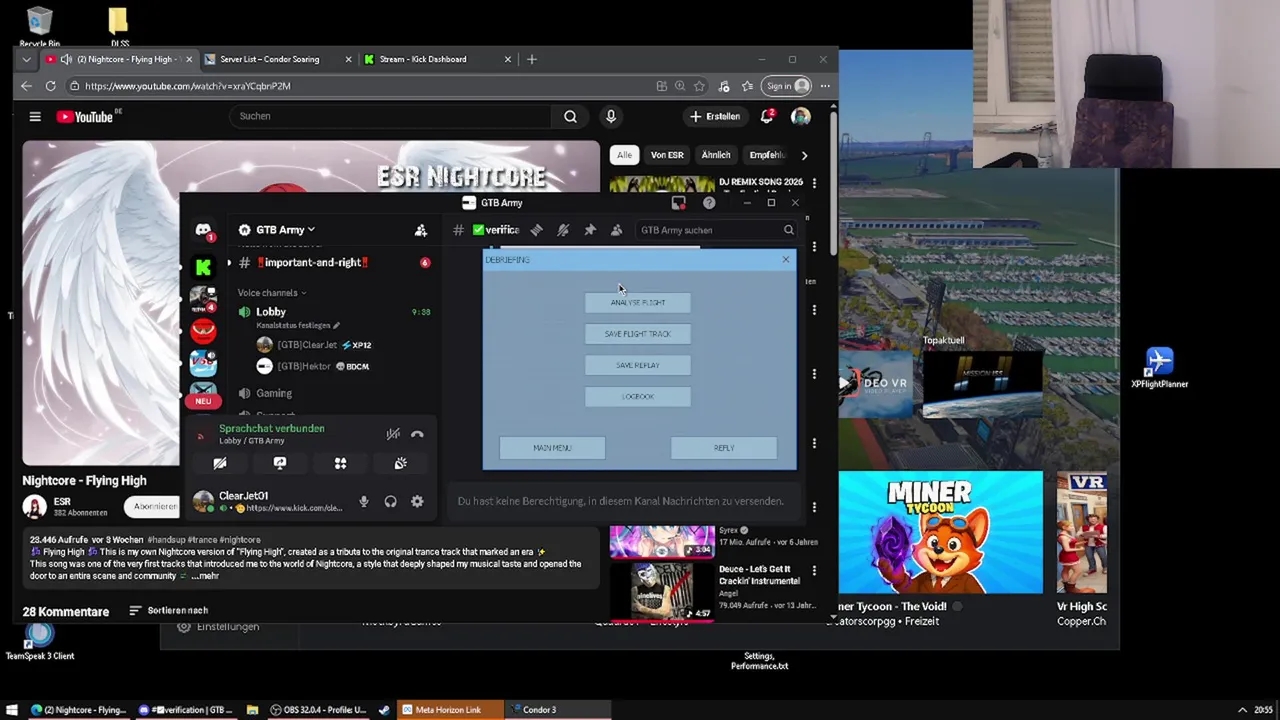Click the browser back arrow
Image resolution: width=1280 pixels, height=720 pixels.
(x=26, y=86)
